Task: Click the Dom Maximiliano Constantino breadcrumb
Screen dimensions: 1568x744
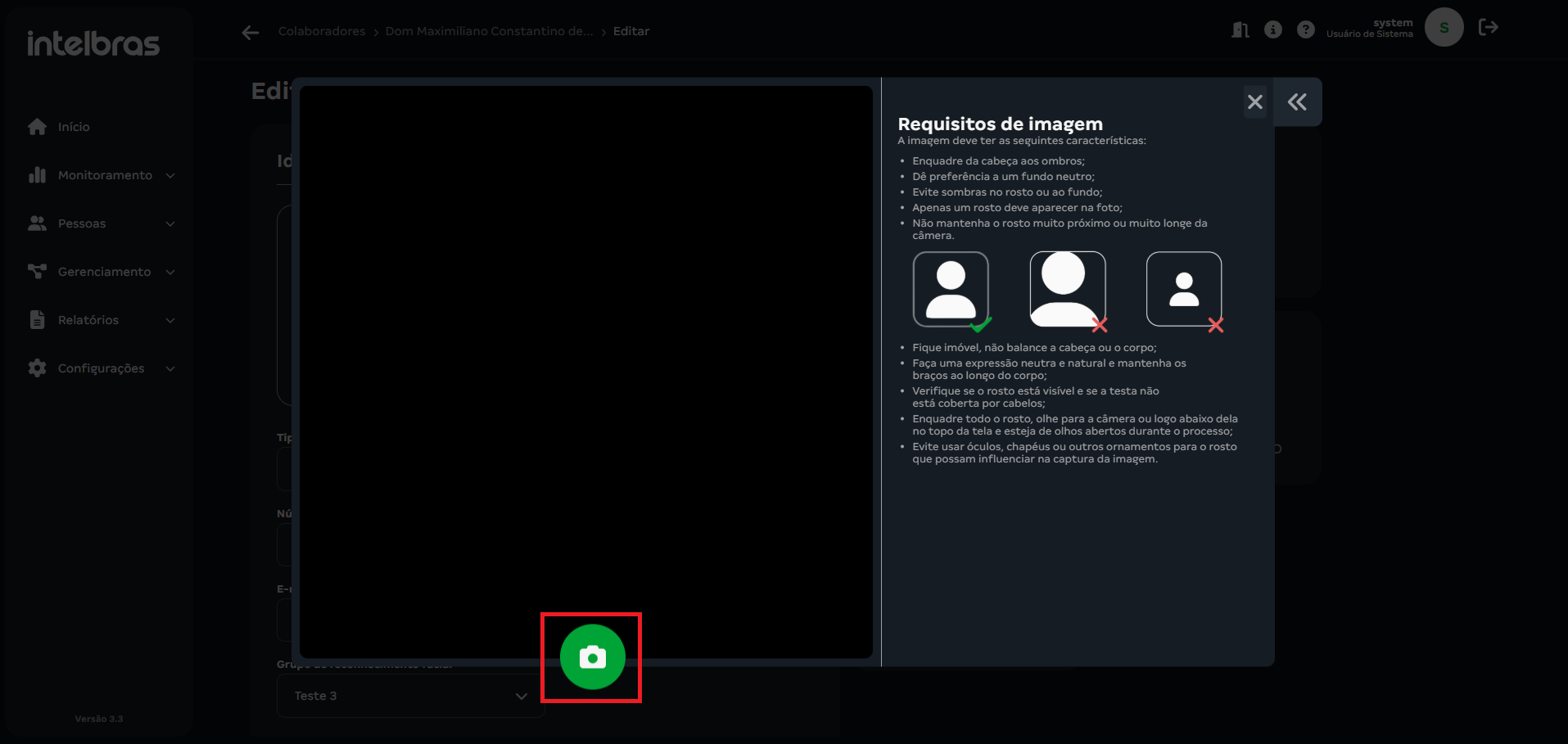Action: click(489, 31)
